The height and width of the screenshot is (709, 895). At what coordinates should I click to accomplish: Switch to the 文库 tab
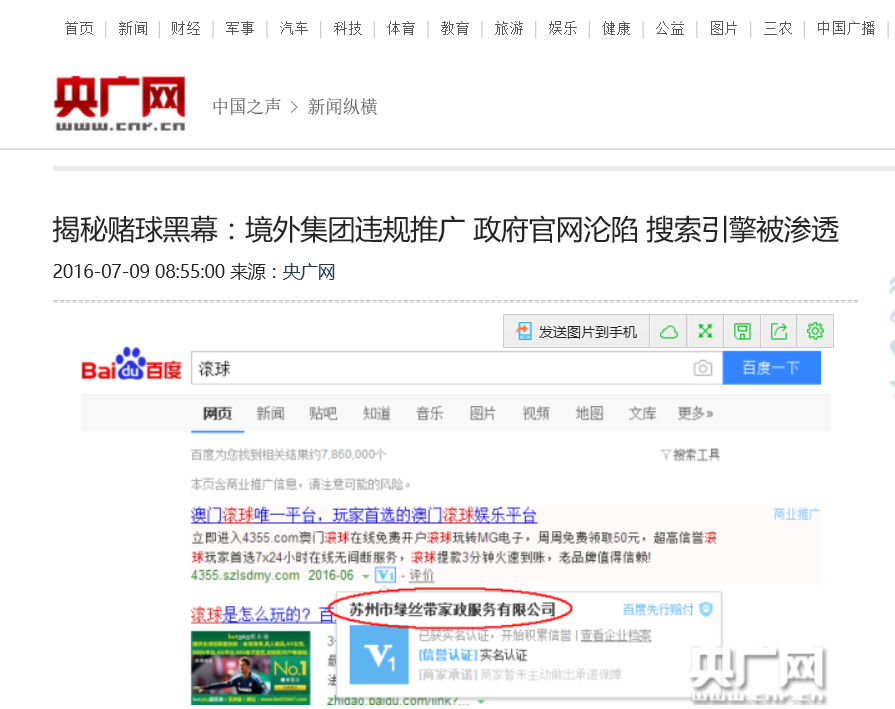[x=642, y=413]
